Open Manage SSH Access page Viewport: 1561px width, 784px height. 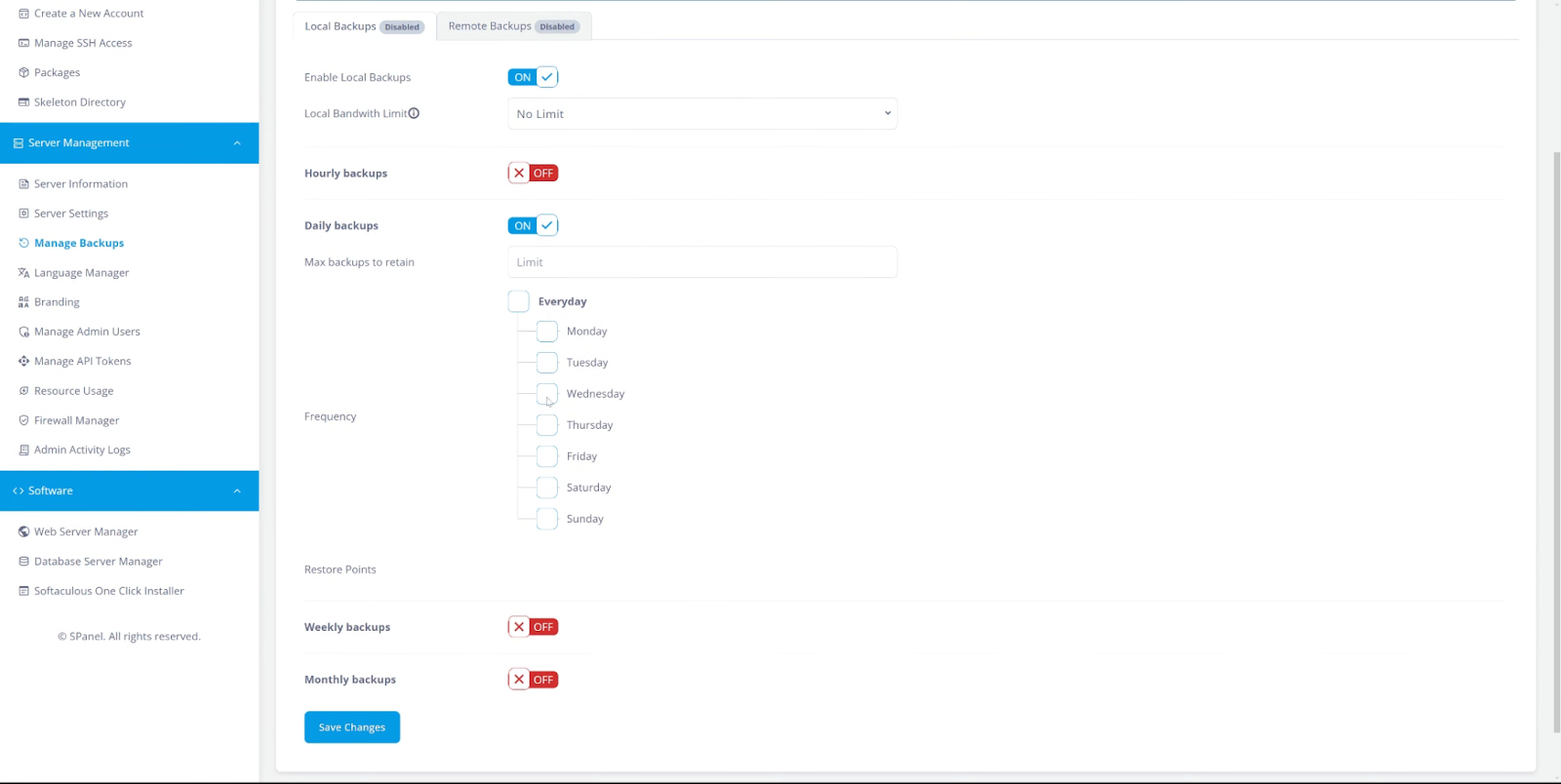pos(83,43)
